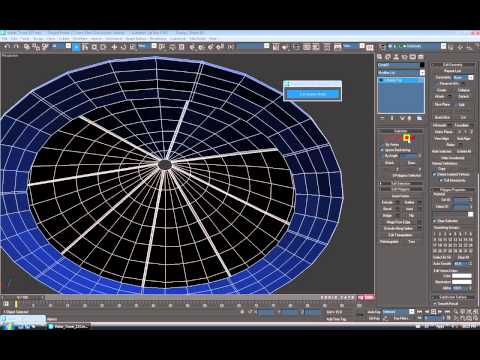Switch to Polygon sub-object selection level
Screen dimensions: 480x360
point(407,138)
